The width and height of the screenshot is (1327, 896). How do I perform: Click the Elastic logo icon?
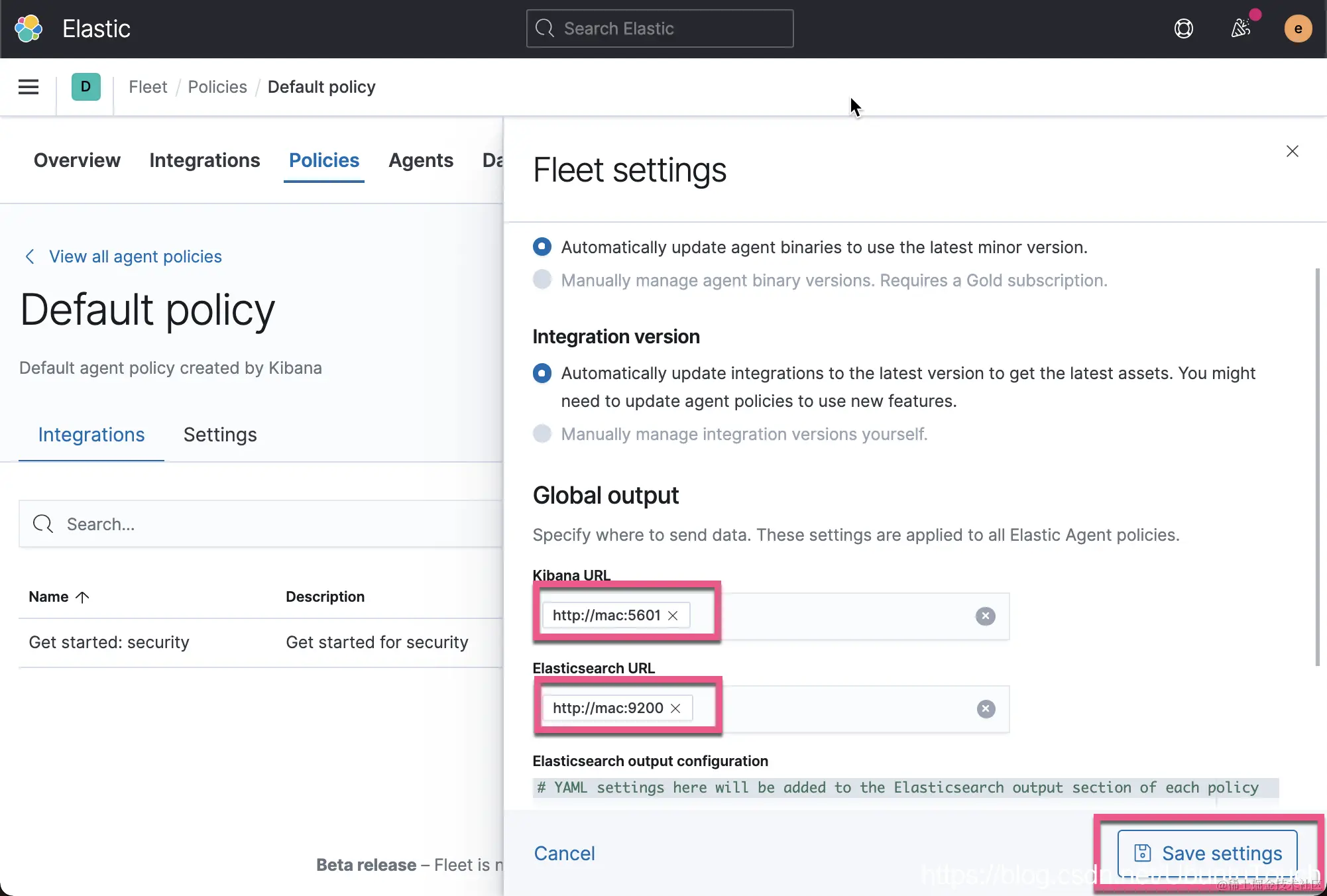(29, 28)
